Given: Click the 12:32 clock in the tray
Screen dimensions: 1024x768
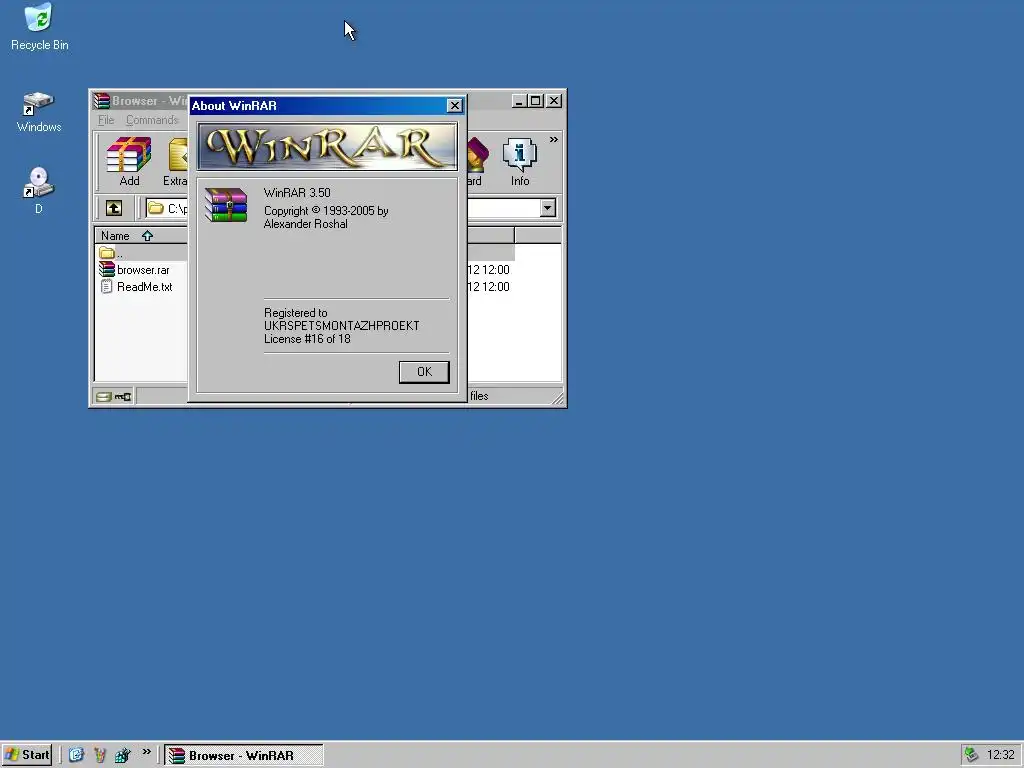Looking at the screenshot, I should 1000,755.
